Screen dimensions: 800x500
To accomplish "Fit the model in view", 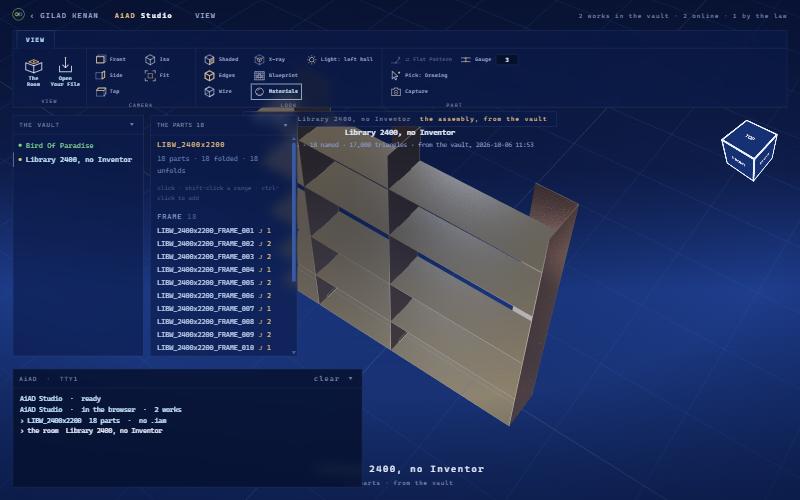I will click(x=157, y=75).
